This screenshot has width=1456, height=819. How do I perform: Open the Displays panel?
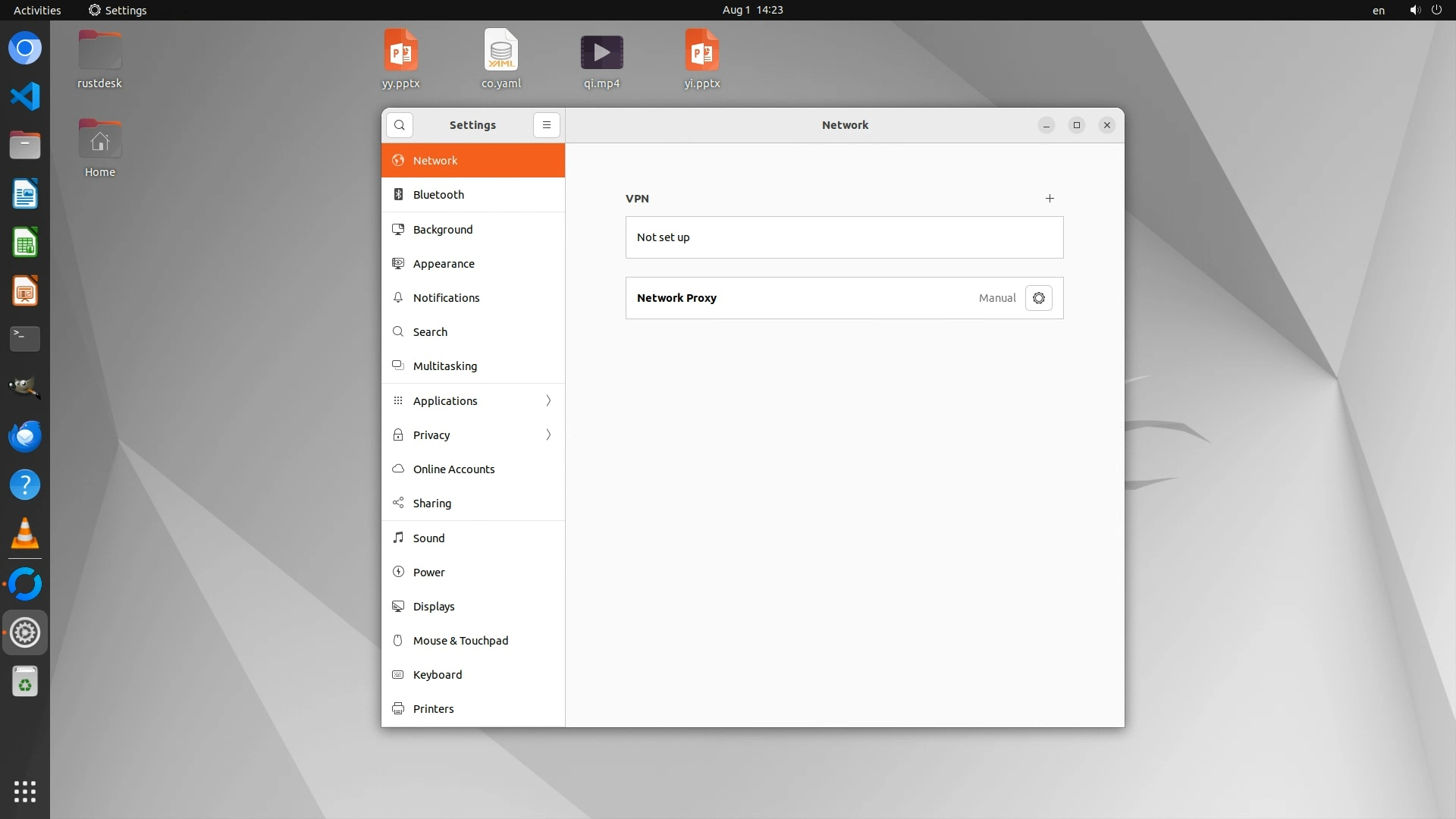tap(434, 607)
